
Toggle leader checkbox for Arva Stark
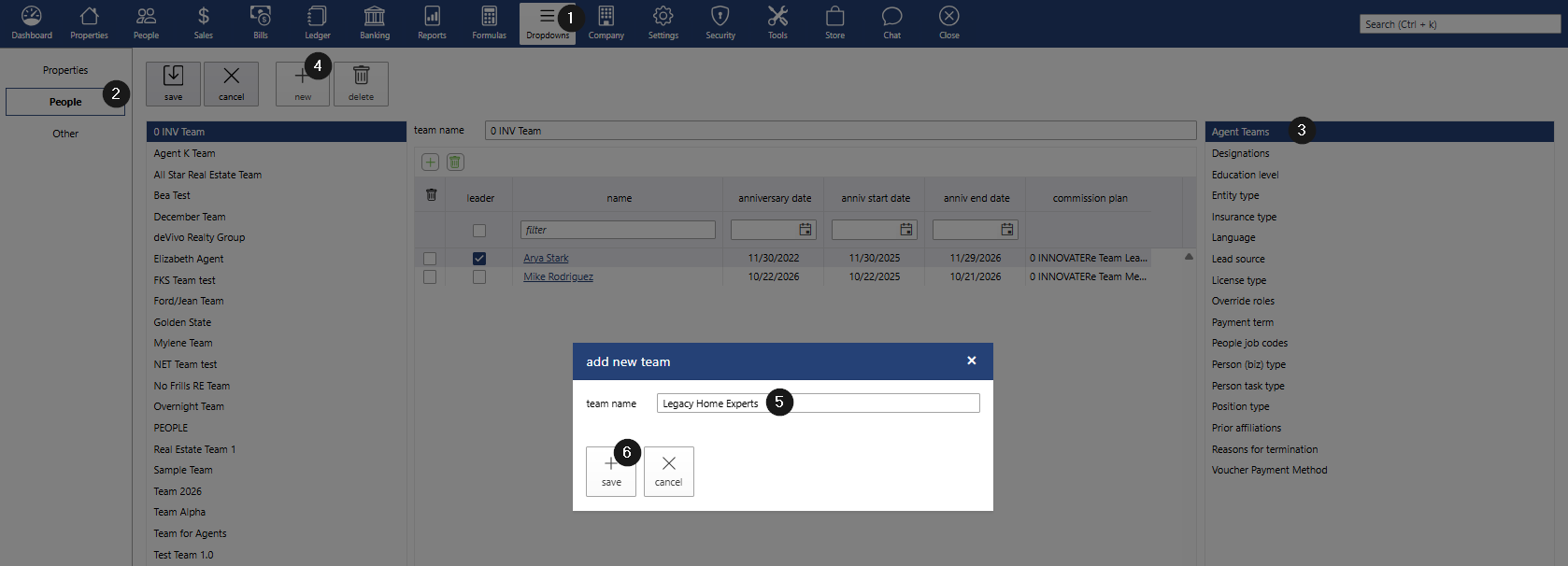479,259
